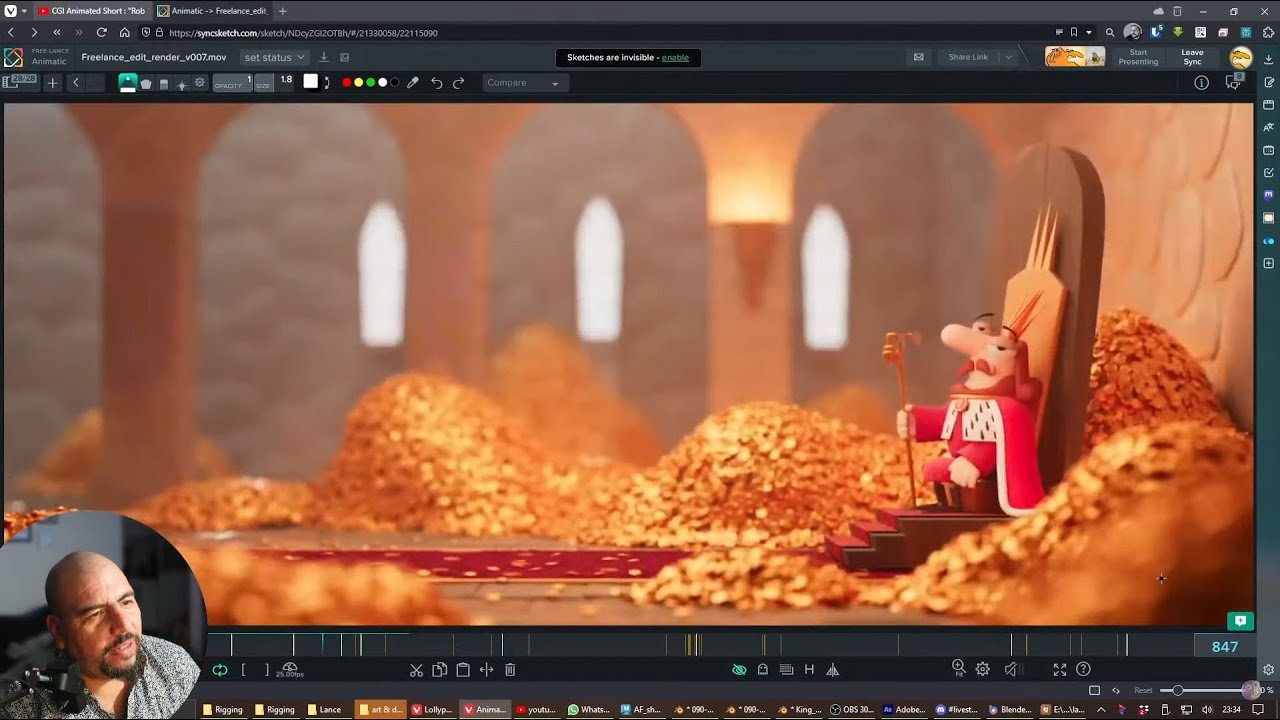Image resolution: width=1280 pixels, height=720 pixels.
Task: Click the Reset zoom button
Action: (1143, 690)
